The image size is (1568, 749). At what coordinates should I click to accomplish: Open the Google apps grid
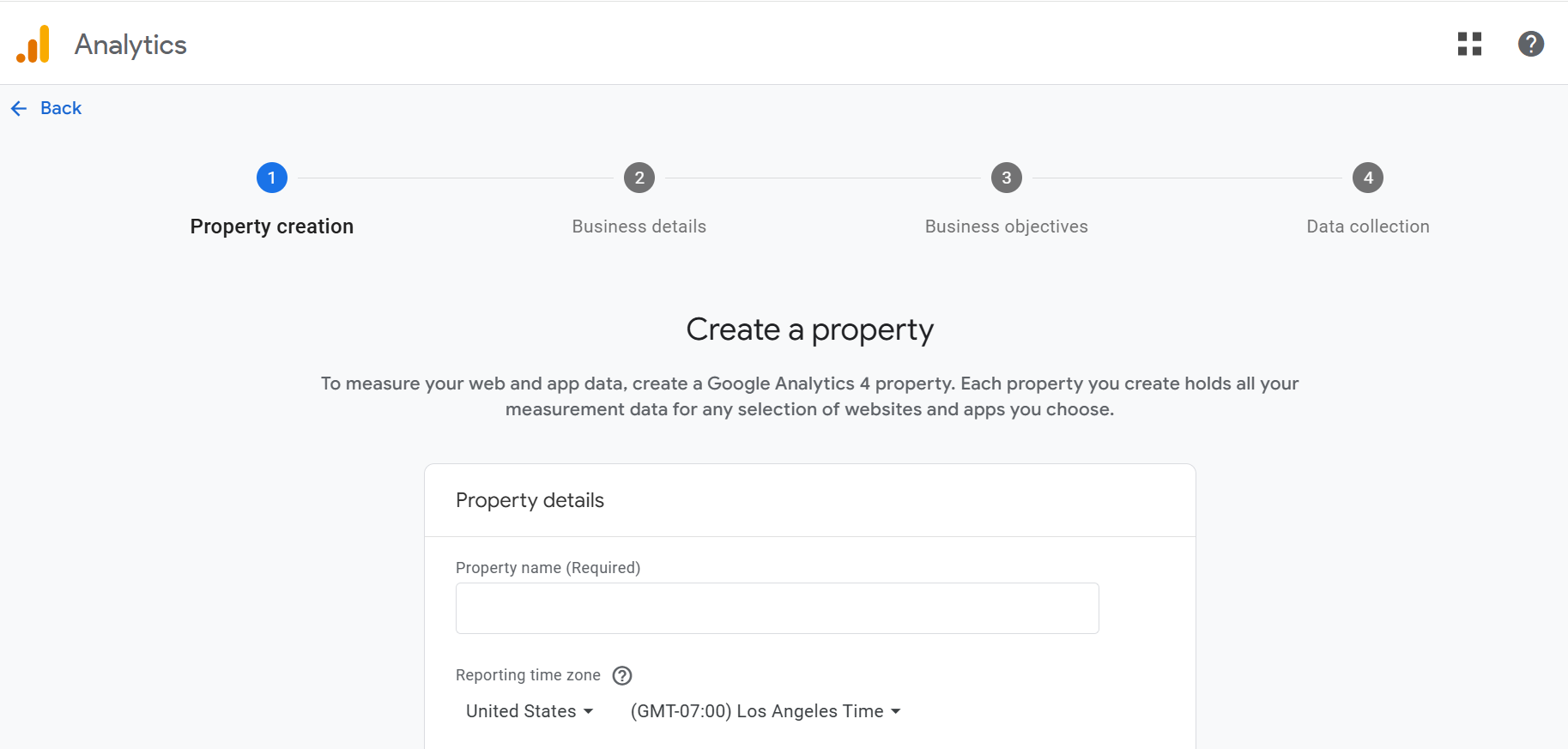click(1469, 44)
